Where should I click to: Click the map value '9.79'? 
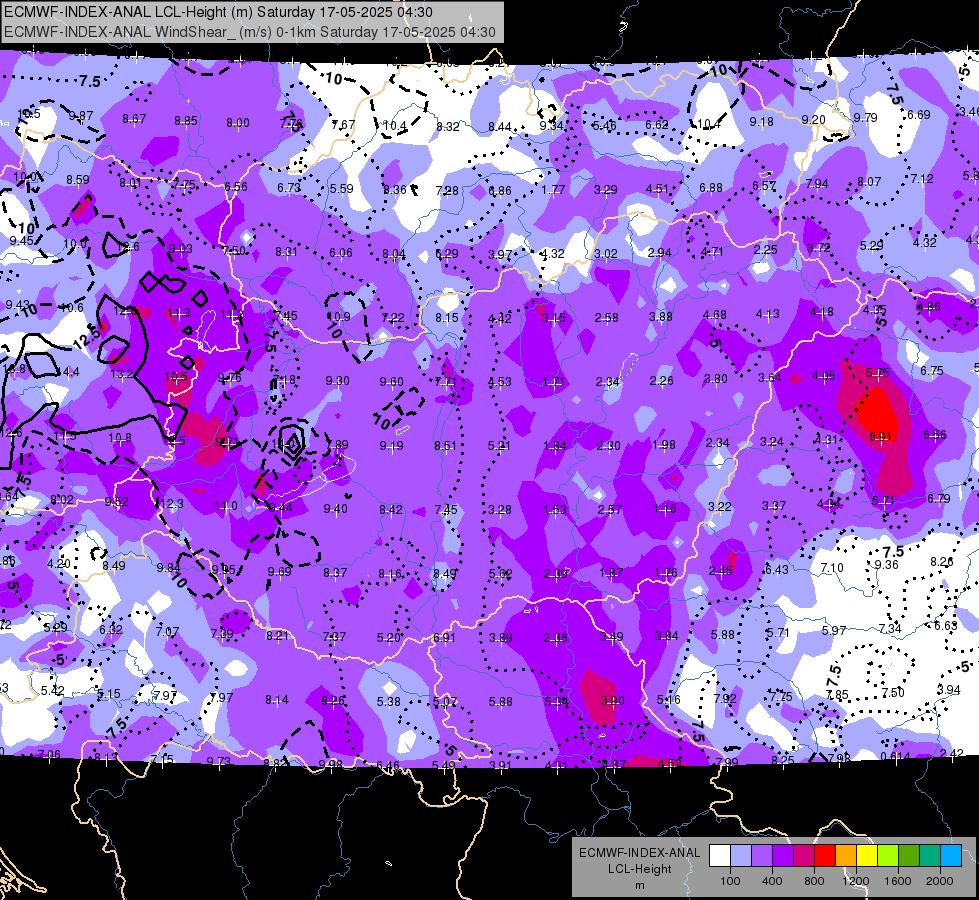pos(865,117)
